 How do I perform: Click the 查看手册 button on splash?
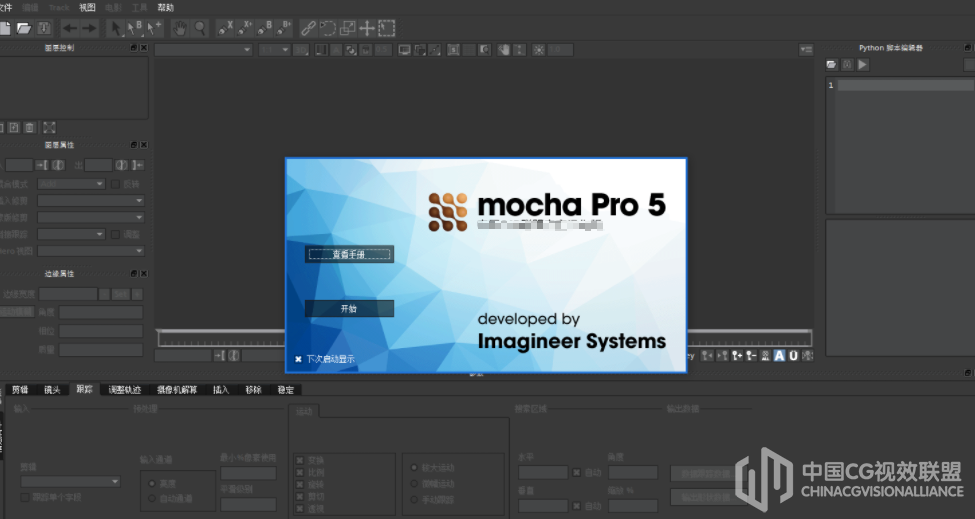click(x=349, y=254)
